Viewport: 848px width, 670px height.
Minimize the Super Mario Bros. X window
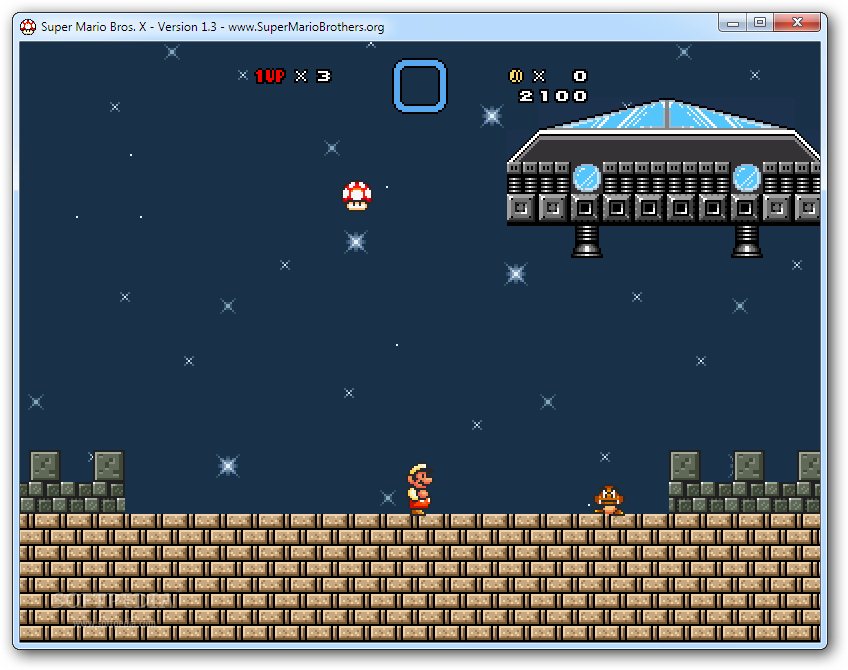[x=733, y=23]
